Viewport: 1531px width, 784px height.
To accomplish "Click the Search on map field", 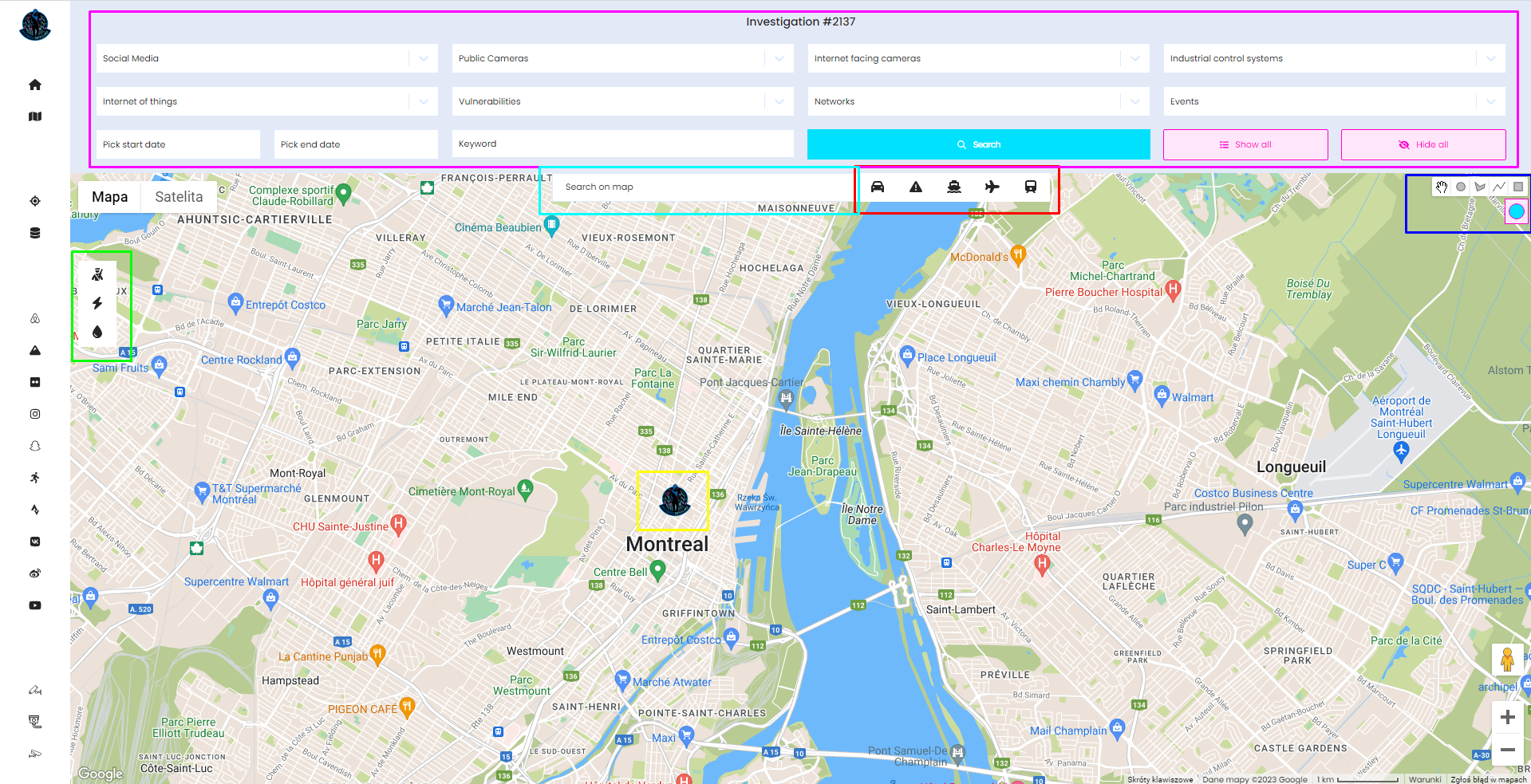I will tap(703, 187).
